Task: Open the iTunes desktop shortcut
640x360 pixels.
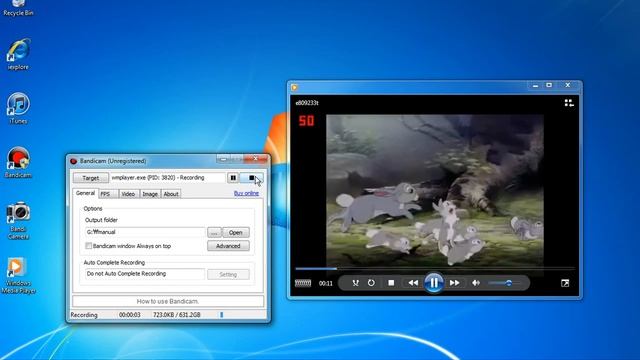Action: pos(18,108)
